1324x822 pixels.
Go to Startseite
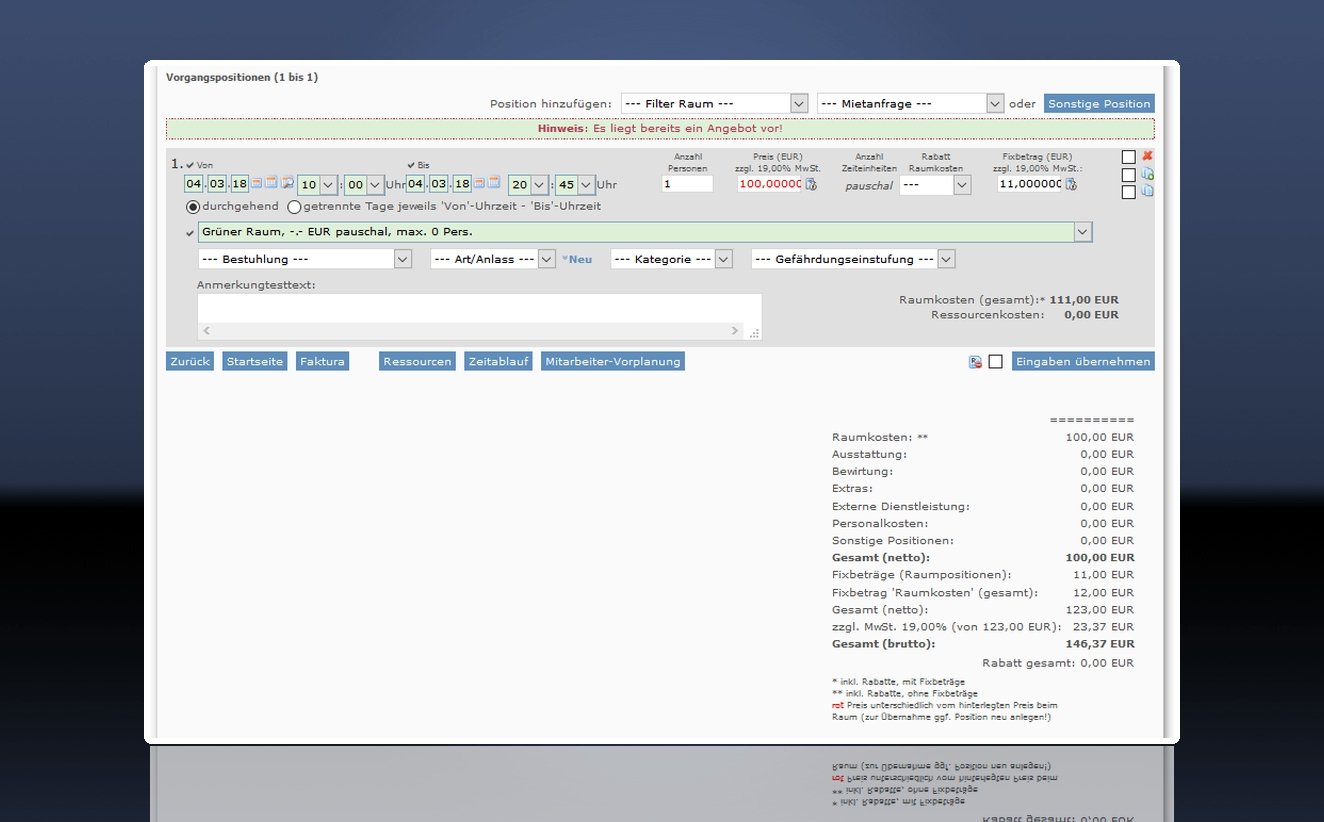[255, 361]
